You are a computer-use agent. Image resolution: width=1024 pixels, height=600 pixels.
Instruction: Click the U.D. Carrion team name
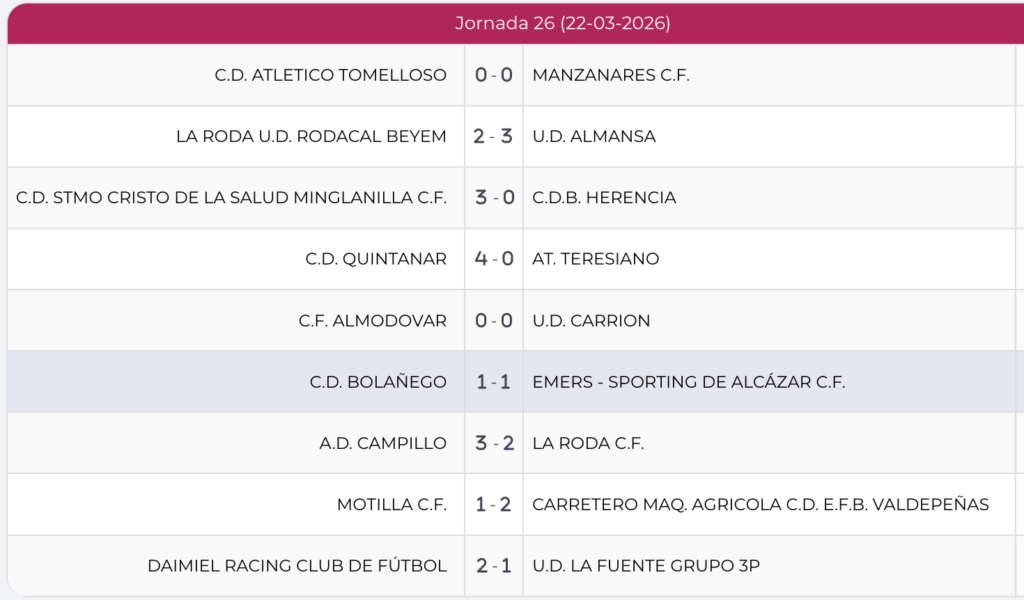coord(591,321)
